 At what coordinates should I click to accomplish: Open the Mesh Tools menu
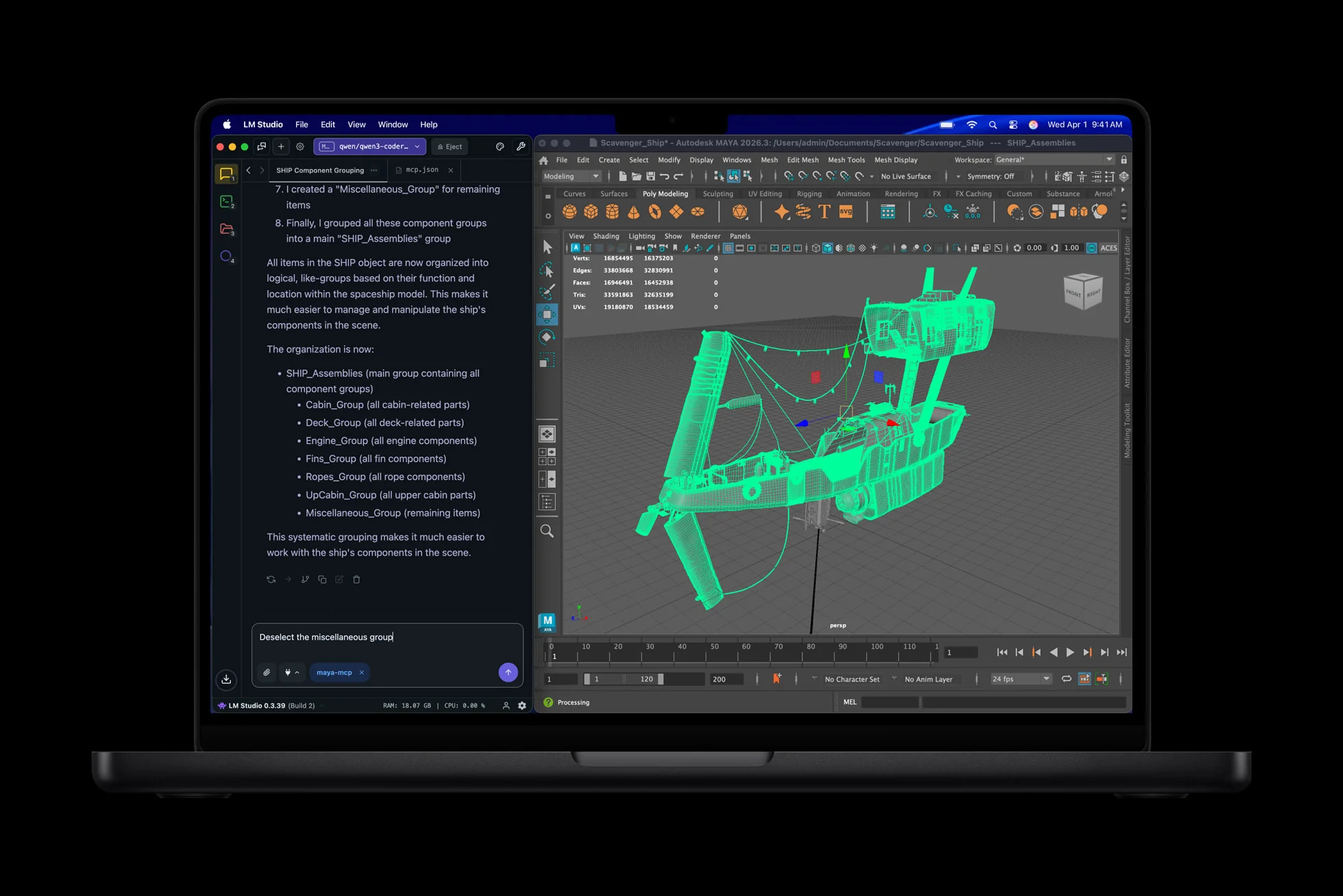coord(846,160)
